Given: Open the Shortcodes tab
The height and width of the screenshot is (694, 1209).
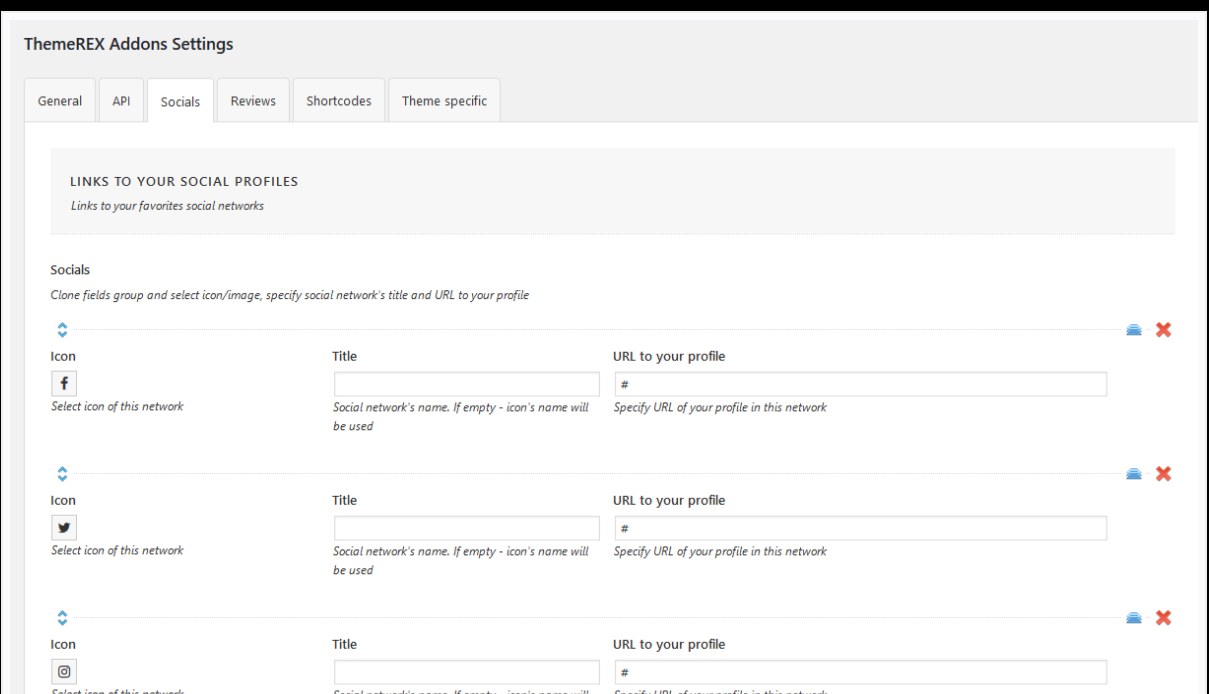Looking at the screenshot, I should [x=339, y=101].
